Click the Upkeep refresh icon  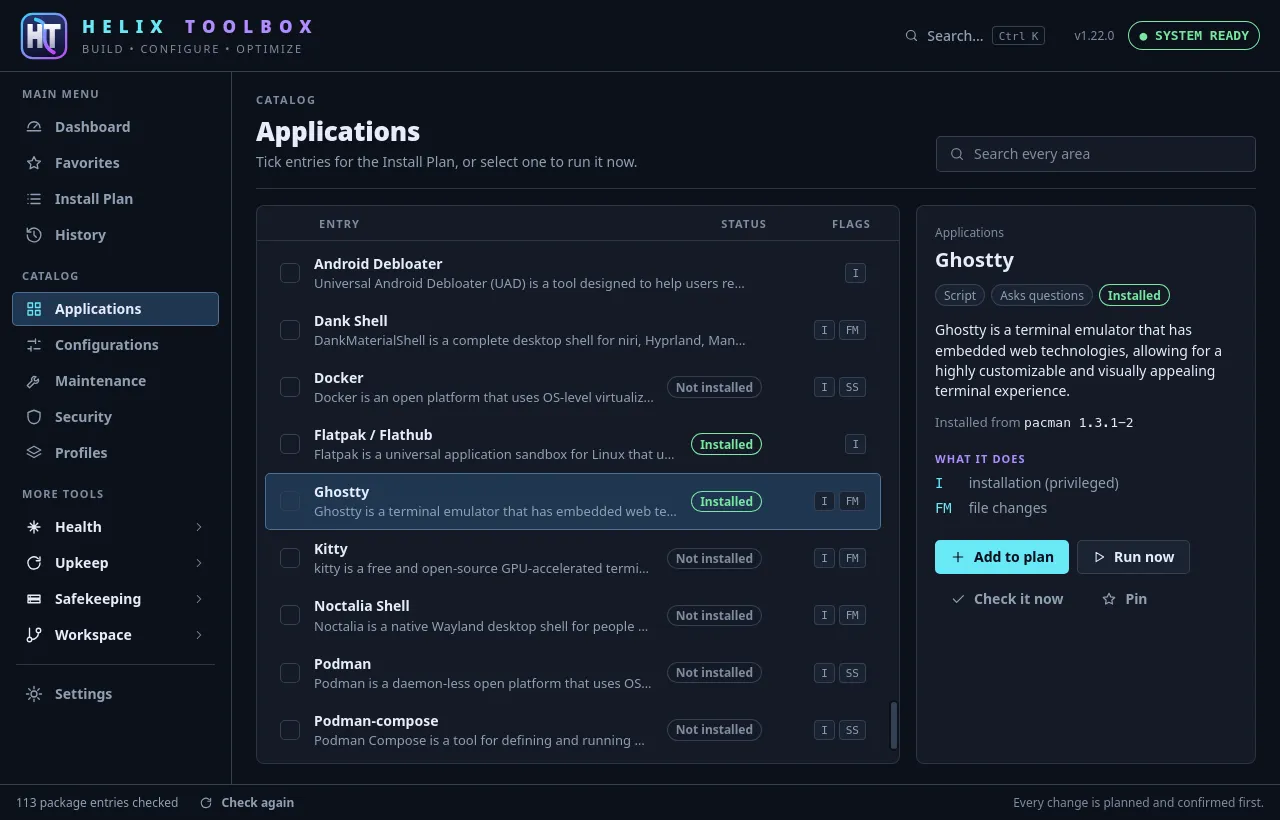pos(34,563)
